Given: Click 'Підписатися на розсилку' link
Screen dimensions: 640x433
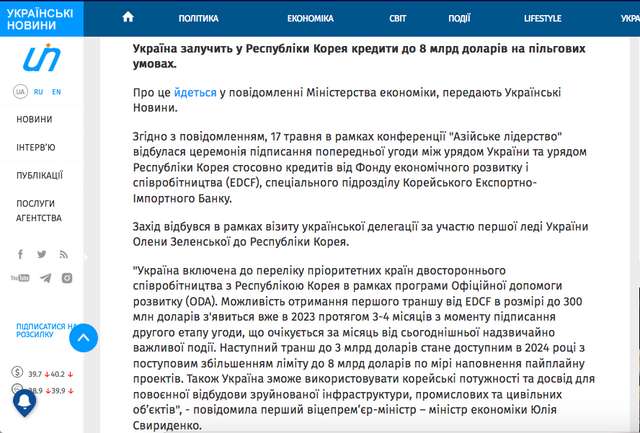Looking at the screenshot, I should pos(42,331).
